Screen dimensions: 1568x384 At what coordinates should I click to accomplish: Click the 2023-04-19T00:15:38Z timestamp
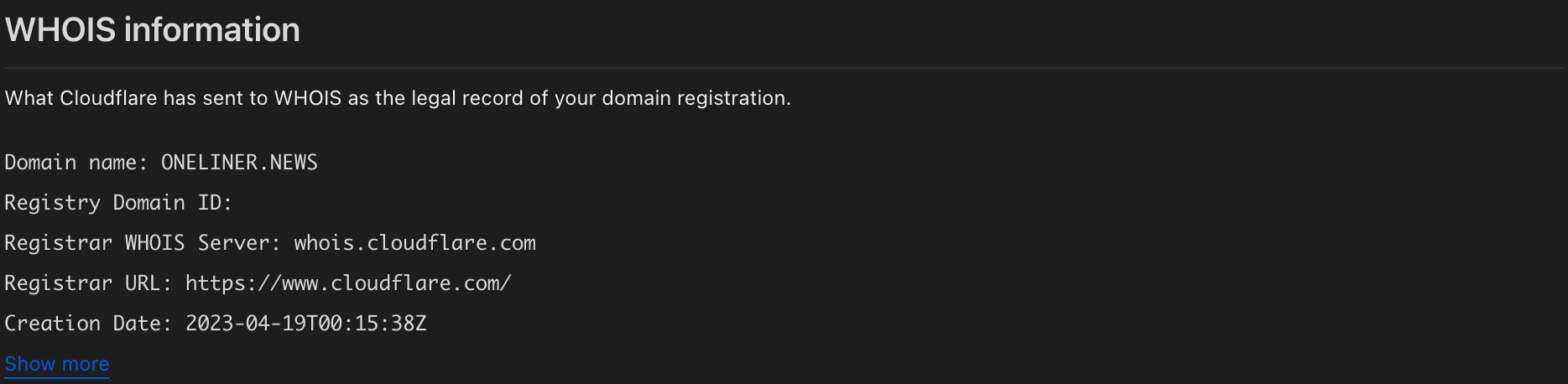tap(306, 323)
